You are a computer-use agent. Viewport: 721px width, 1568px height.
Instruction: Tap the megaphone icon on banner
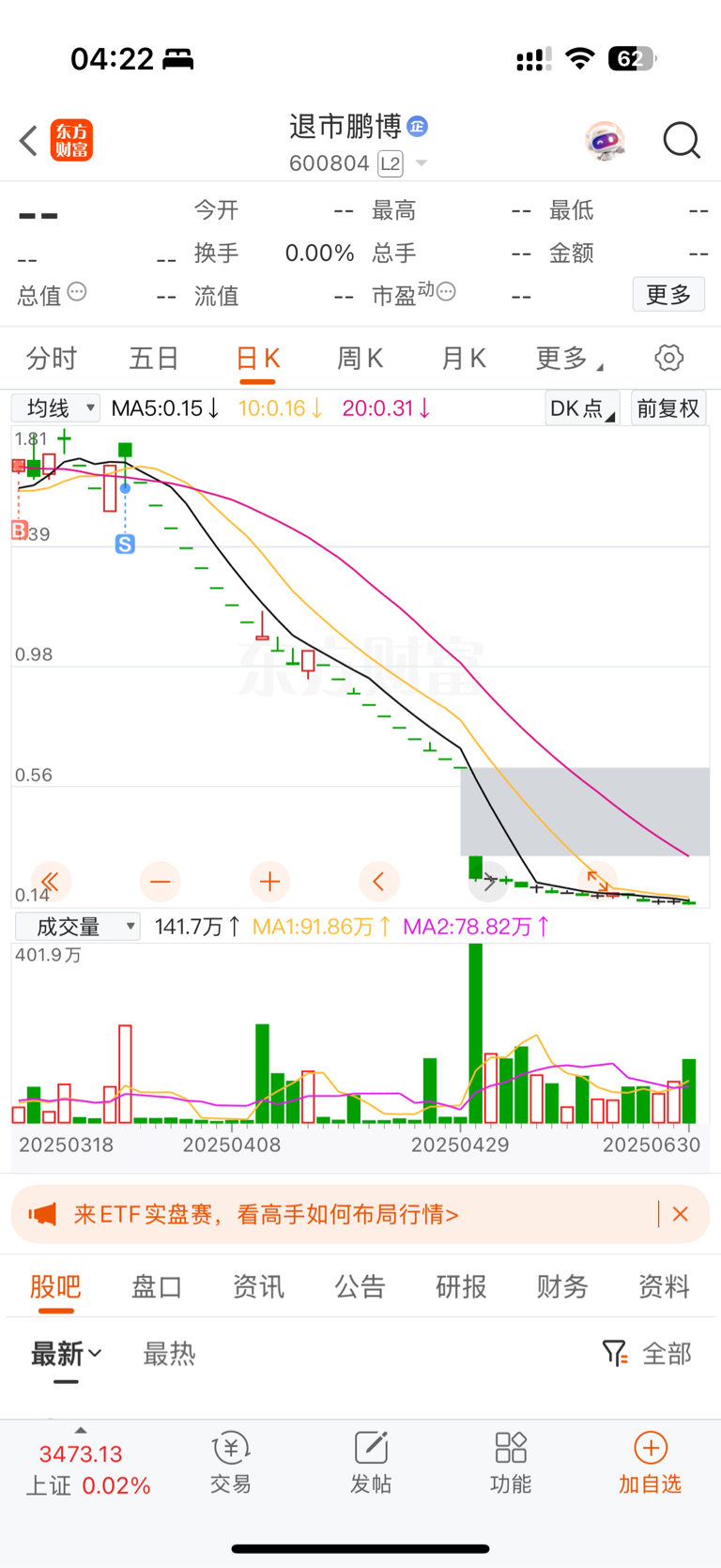point(42,1214)
